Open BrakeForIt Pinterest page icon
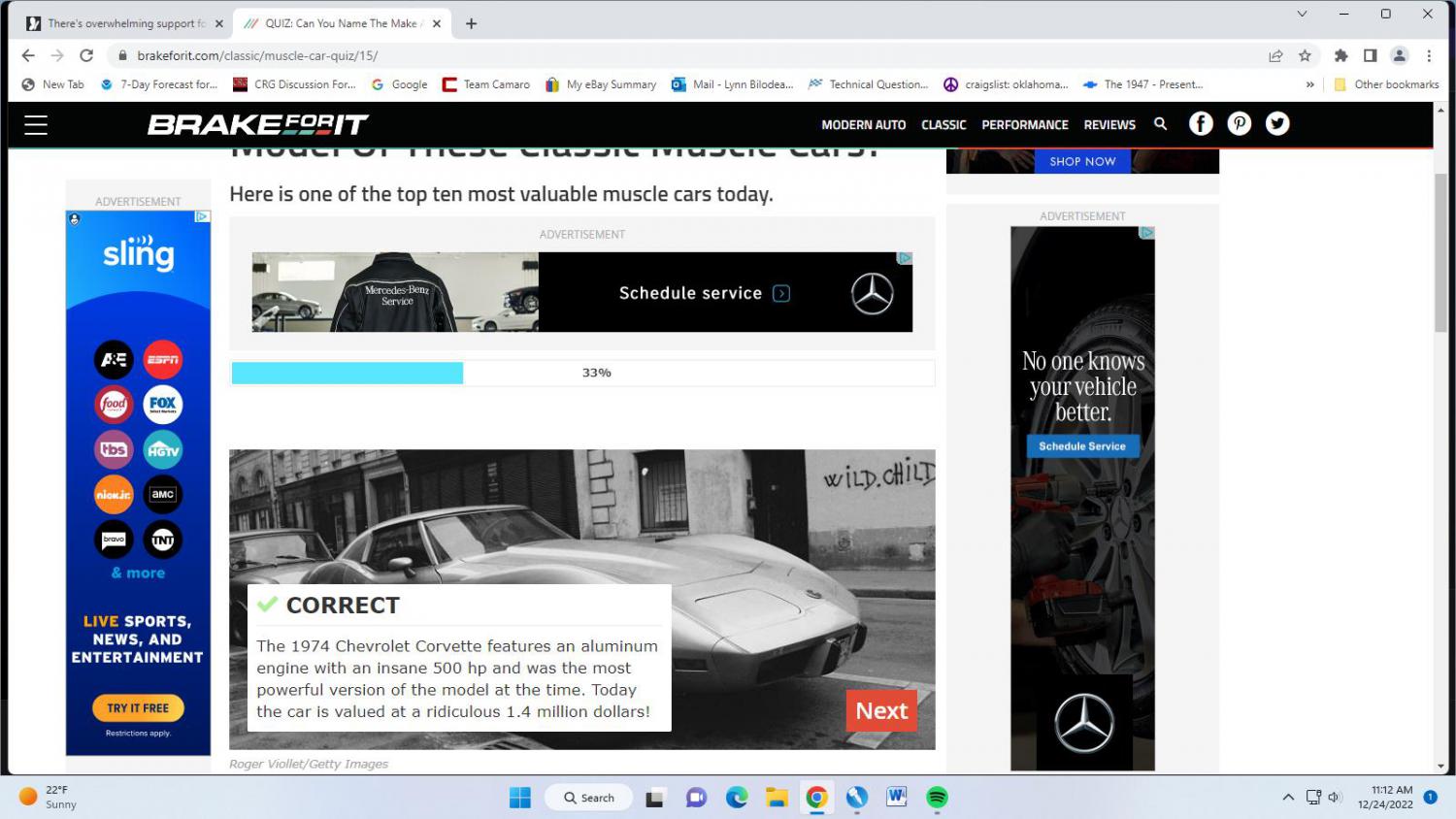Screen dimensions: 1456x819 click(1240, 124)
